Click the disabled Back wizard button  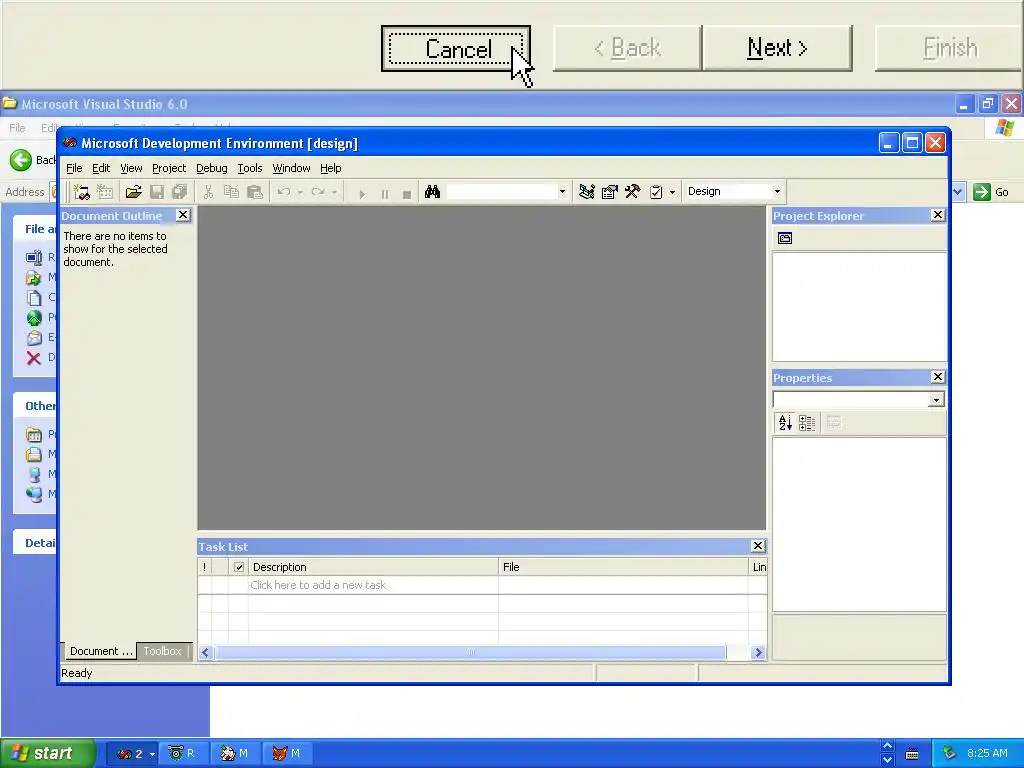coord(627,48)
